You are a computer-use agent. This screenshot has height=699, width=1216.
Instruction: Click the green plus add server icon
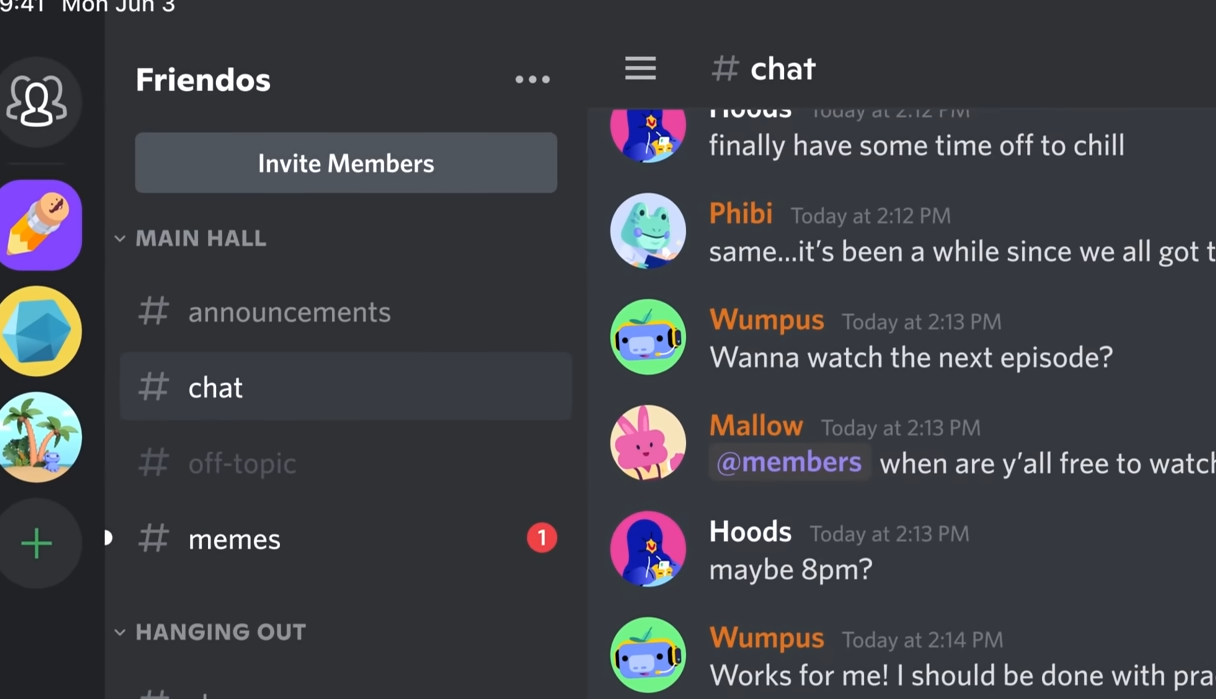click(x=38, y=543)
